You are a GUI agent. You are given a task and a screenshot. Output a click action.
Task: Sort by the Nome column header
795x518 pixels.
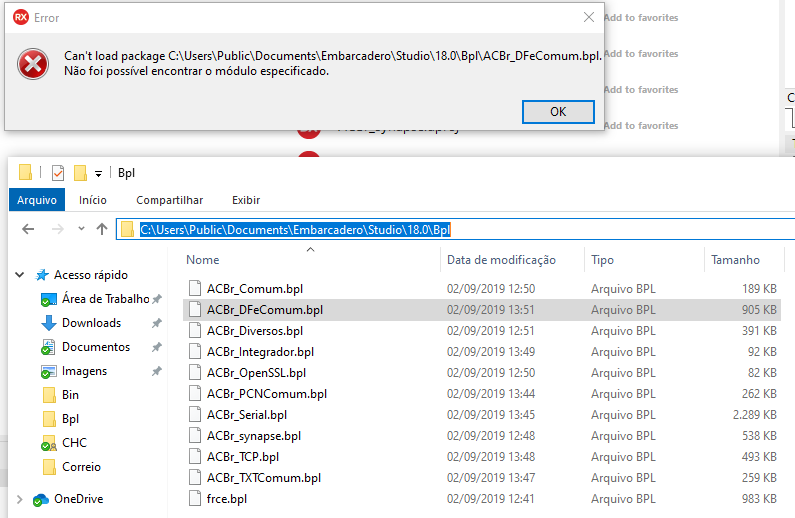202,260
